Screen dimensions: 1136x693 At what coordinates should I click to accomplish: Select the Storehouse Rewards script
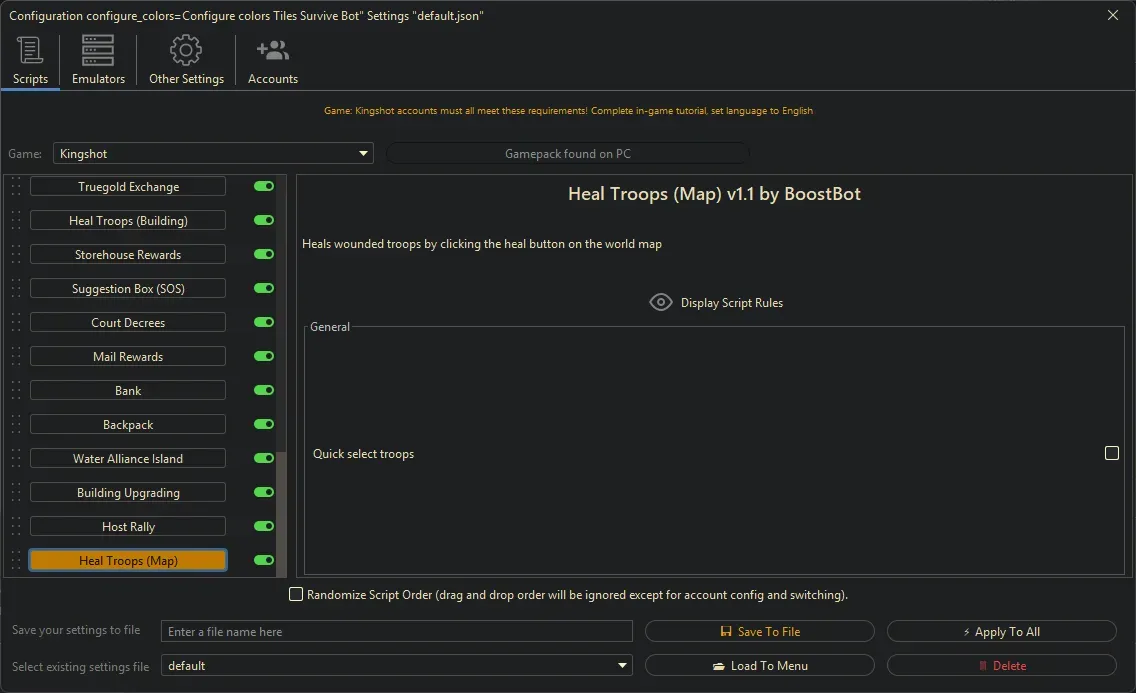pos(128,255)
